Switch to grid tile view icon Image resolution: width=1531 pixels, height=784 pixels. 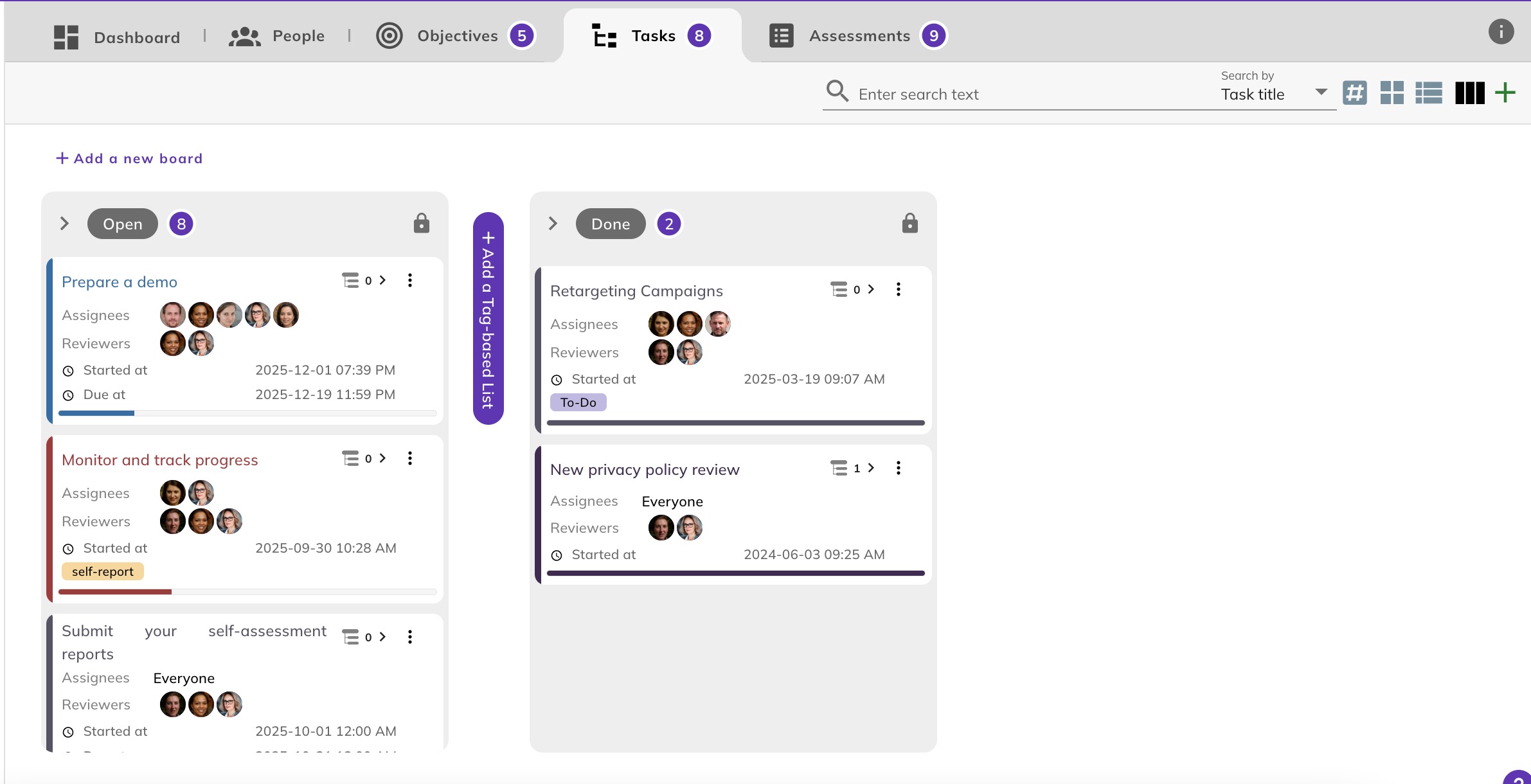click(1392, 93)
